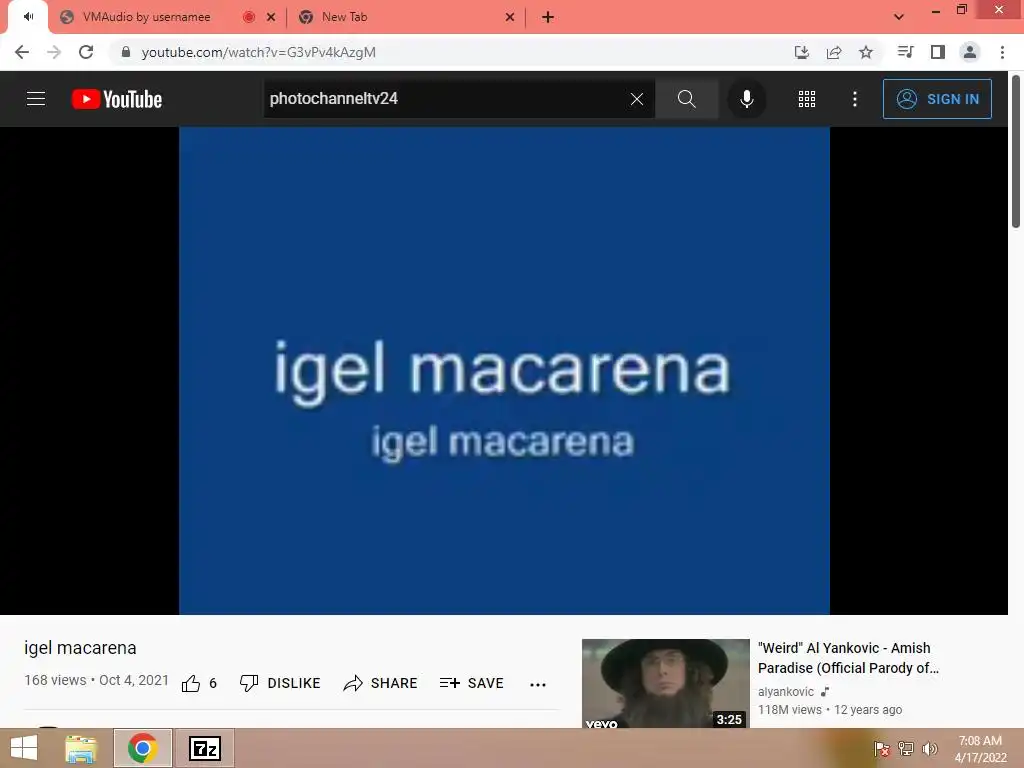The height and width of the screenshot is (768, 1024).
Task: Open Chrome from the taskbar
Action: click(142, 748)
